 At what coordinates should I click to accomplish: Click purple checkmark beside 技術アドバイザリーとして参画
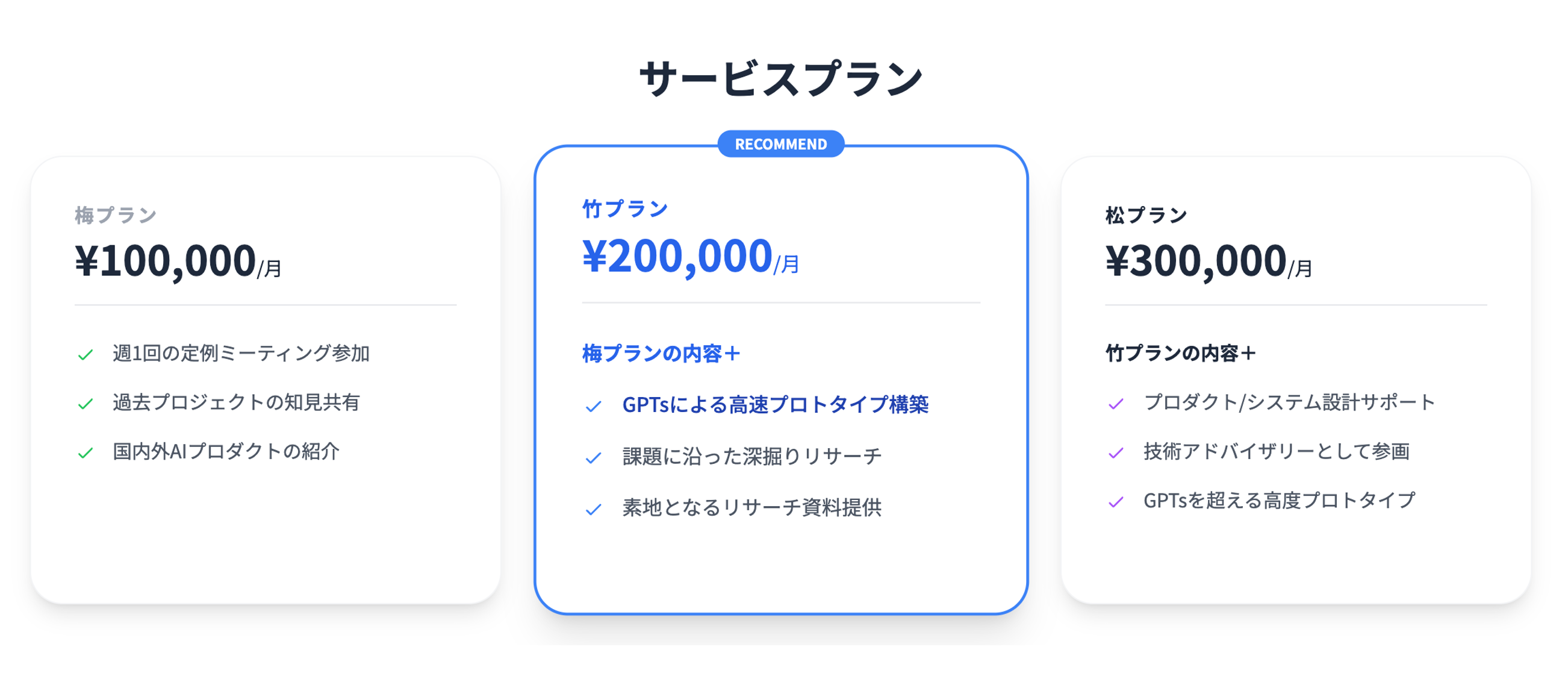coord(1116,453)
